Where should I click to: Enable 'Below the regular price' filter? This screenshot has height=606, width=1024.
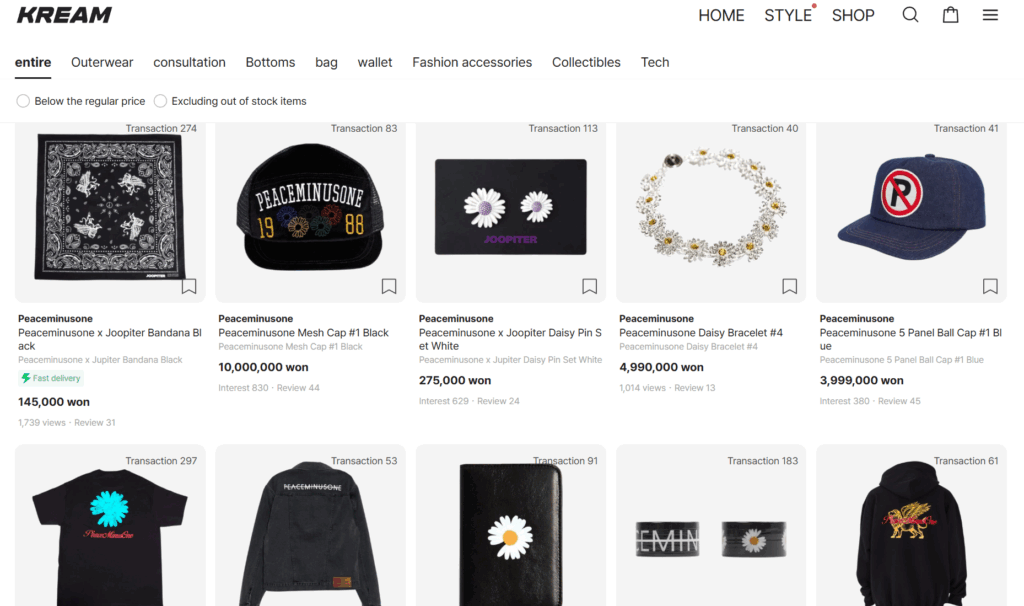tap(23, 101)
